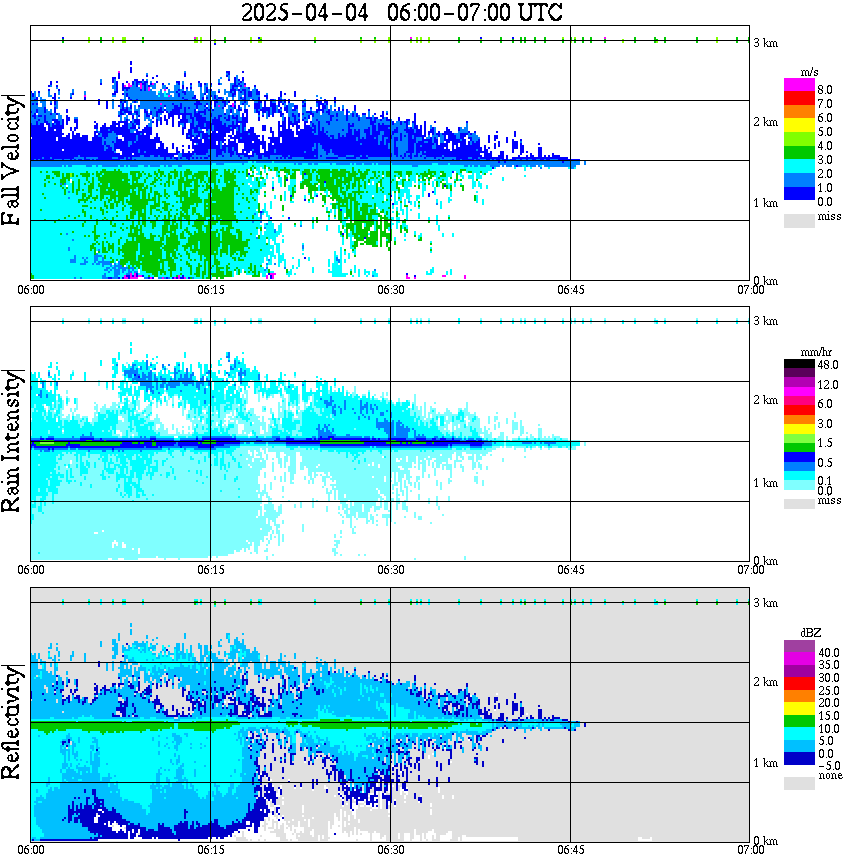Click the yellow swatch in the m/s legend
Image resolution: width=850 pixels, height=868 pixels.
point(799,125)
